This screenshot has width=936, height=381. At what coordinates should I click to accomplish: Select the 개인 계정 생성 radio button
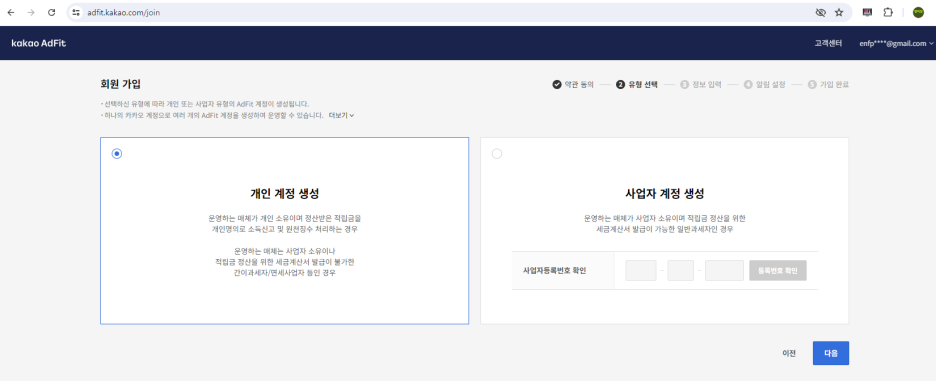click(117, 153)
